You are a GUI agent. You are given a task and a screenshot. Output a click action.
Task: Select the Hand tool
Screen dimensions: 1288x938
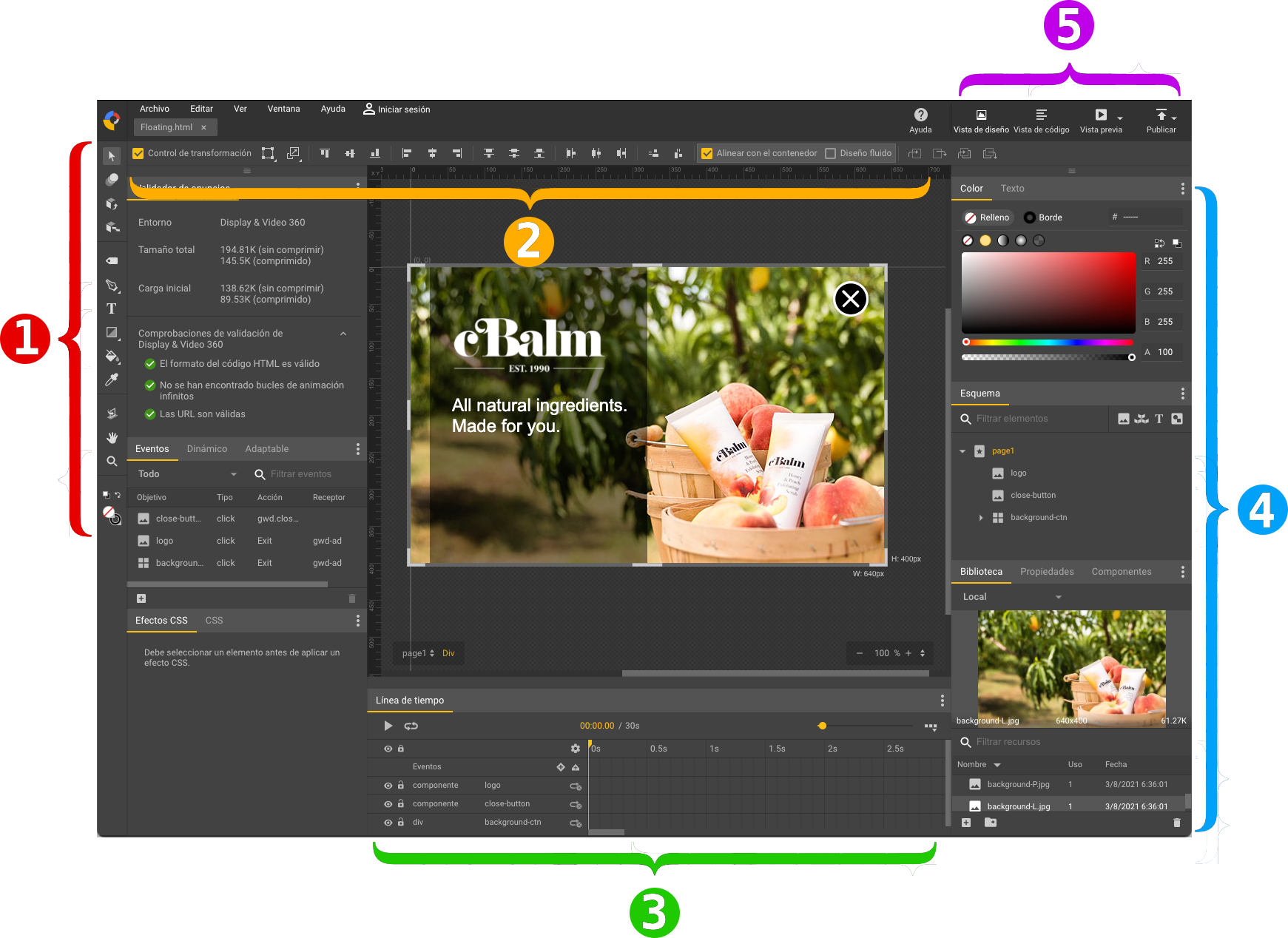pos(112,437)
